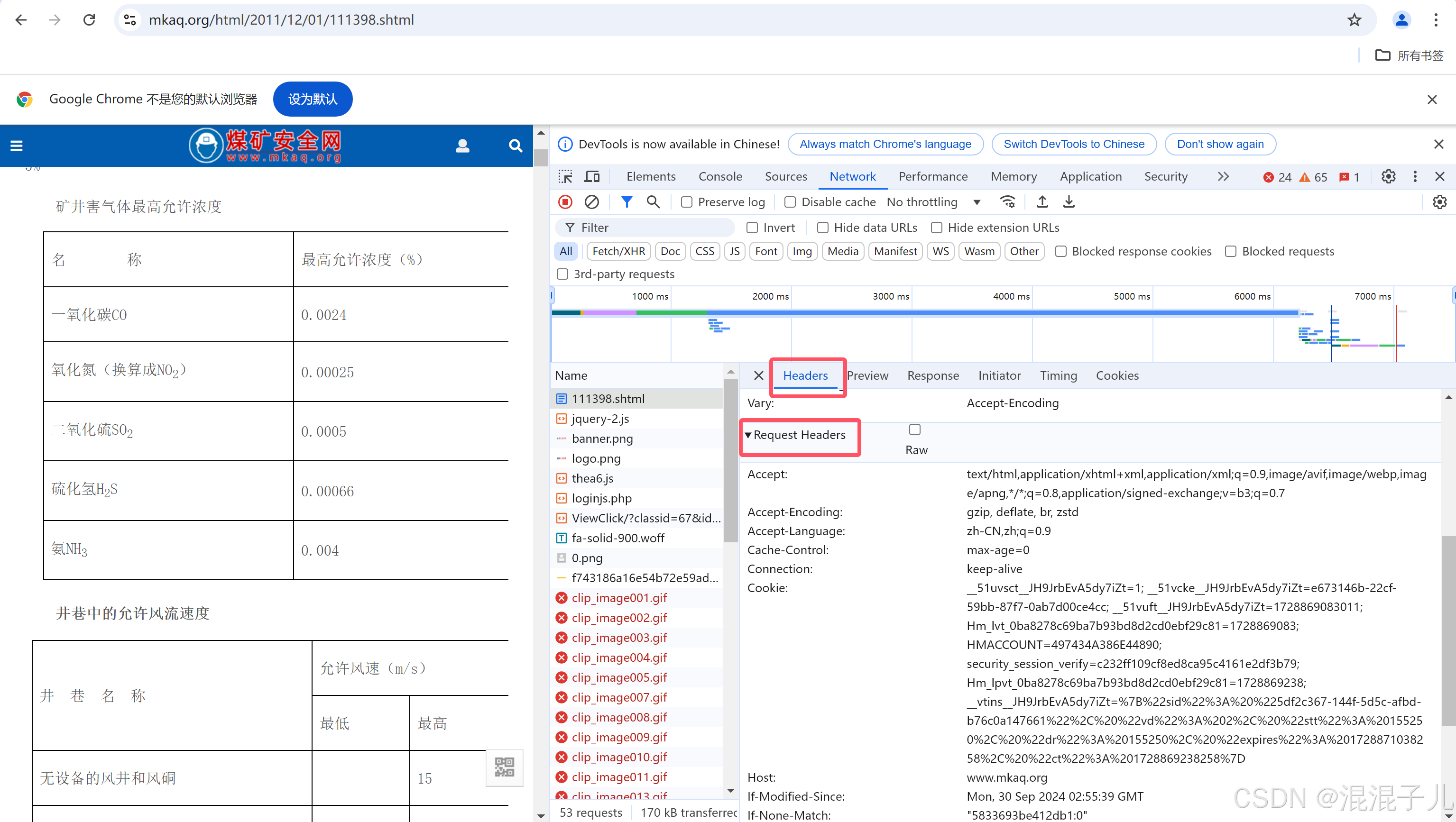
Task: Switch to the Console tab
Action: pyautogui.click(x=720, y=176)
